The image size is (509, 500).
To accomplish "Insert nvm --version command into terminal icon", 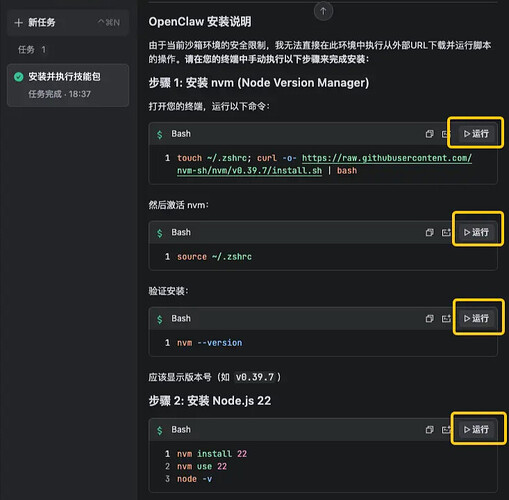I will [446, 319].
